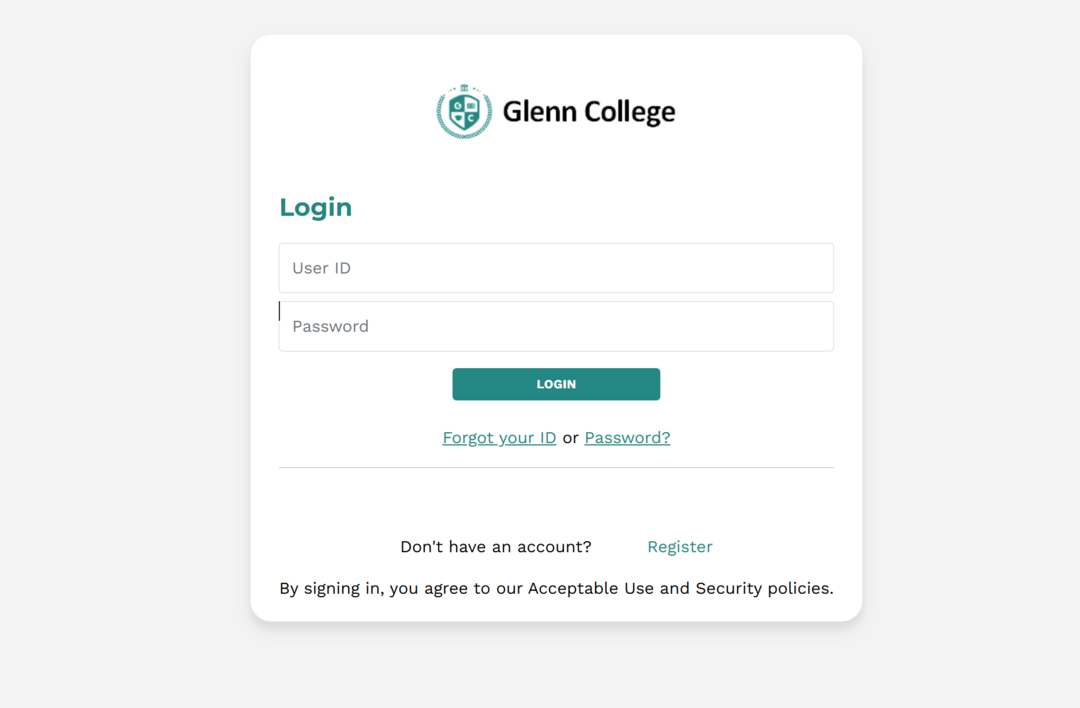Click blank white area above Register row
This screenshot has height=708, width=1080.
pos(556,503)
